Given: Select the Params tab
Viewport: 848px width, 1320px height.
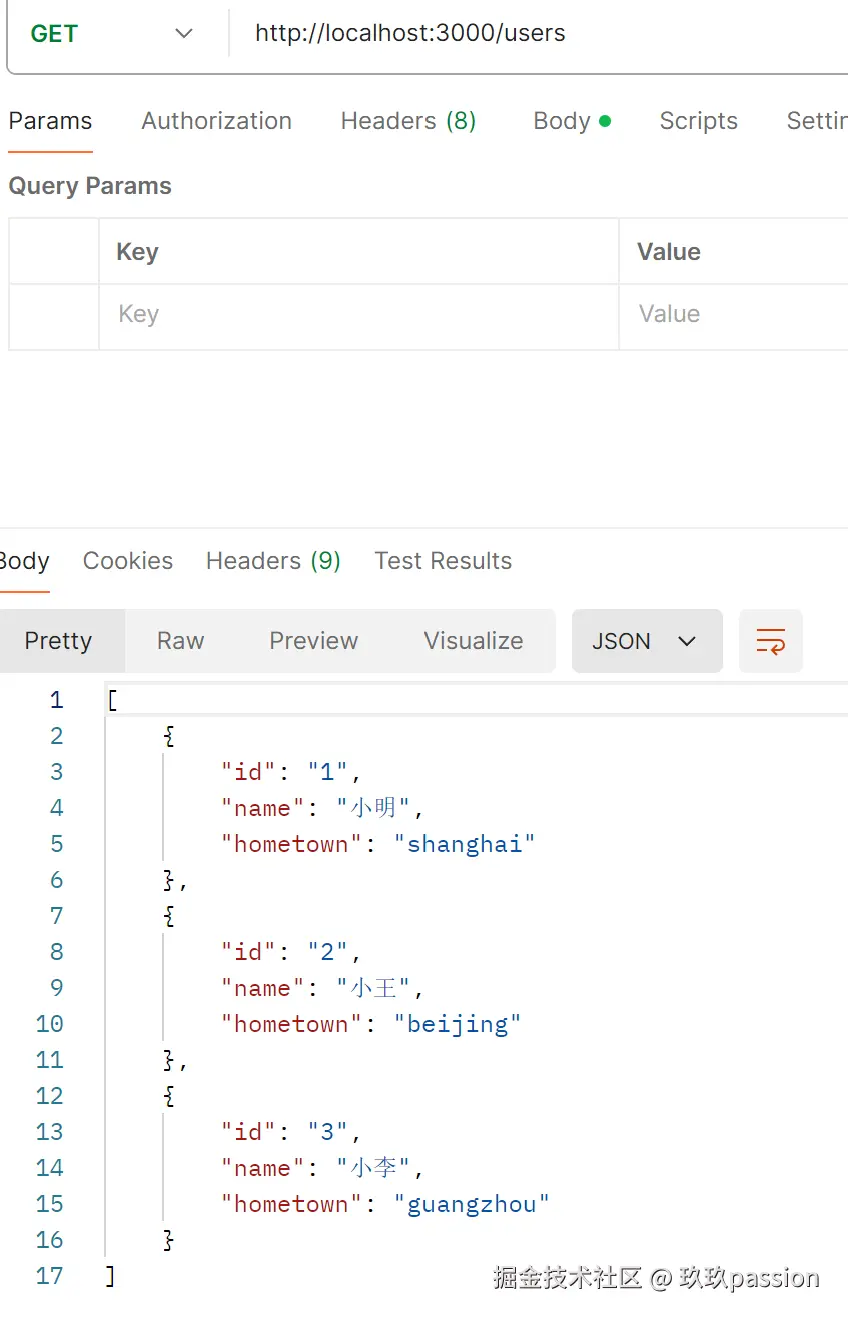Looking at the screenshot, I should click(50, 121).
